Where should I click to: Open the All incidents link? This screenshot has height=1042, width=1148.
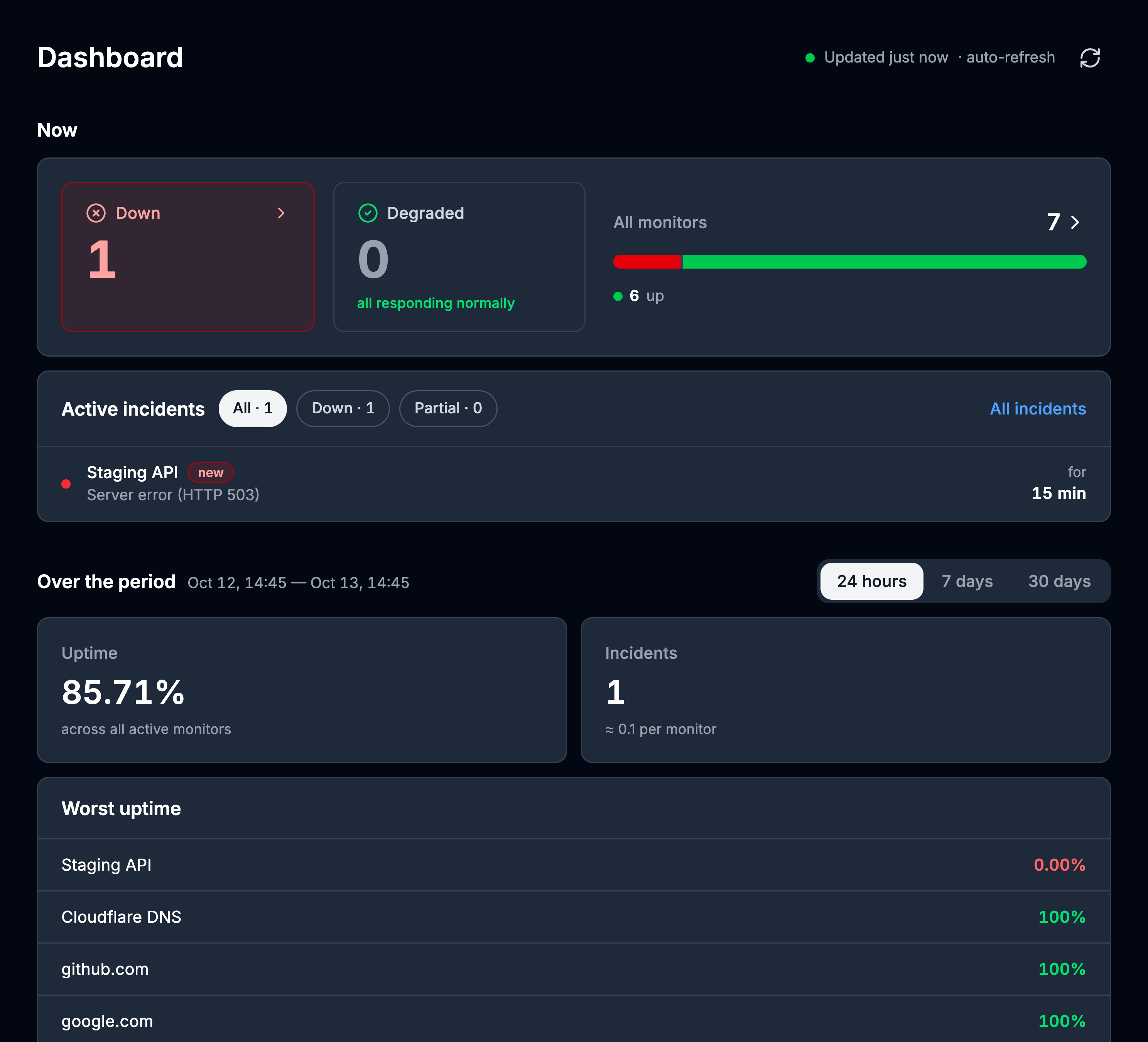[1038, 408]
